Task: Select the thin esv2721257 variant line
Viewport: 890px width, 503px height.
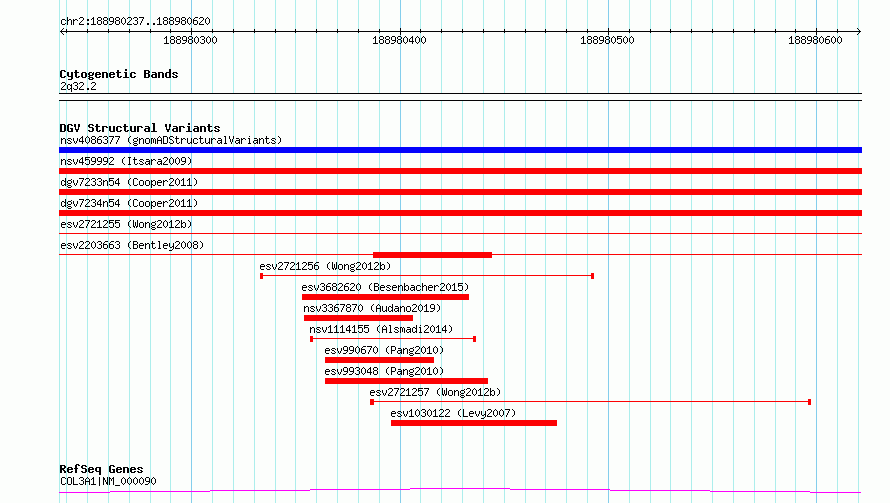Action: click(x=590, y=402)
